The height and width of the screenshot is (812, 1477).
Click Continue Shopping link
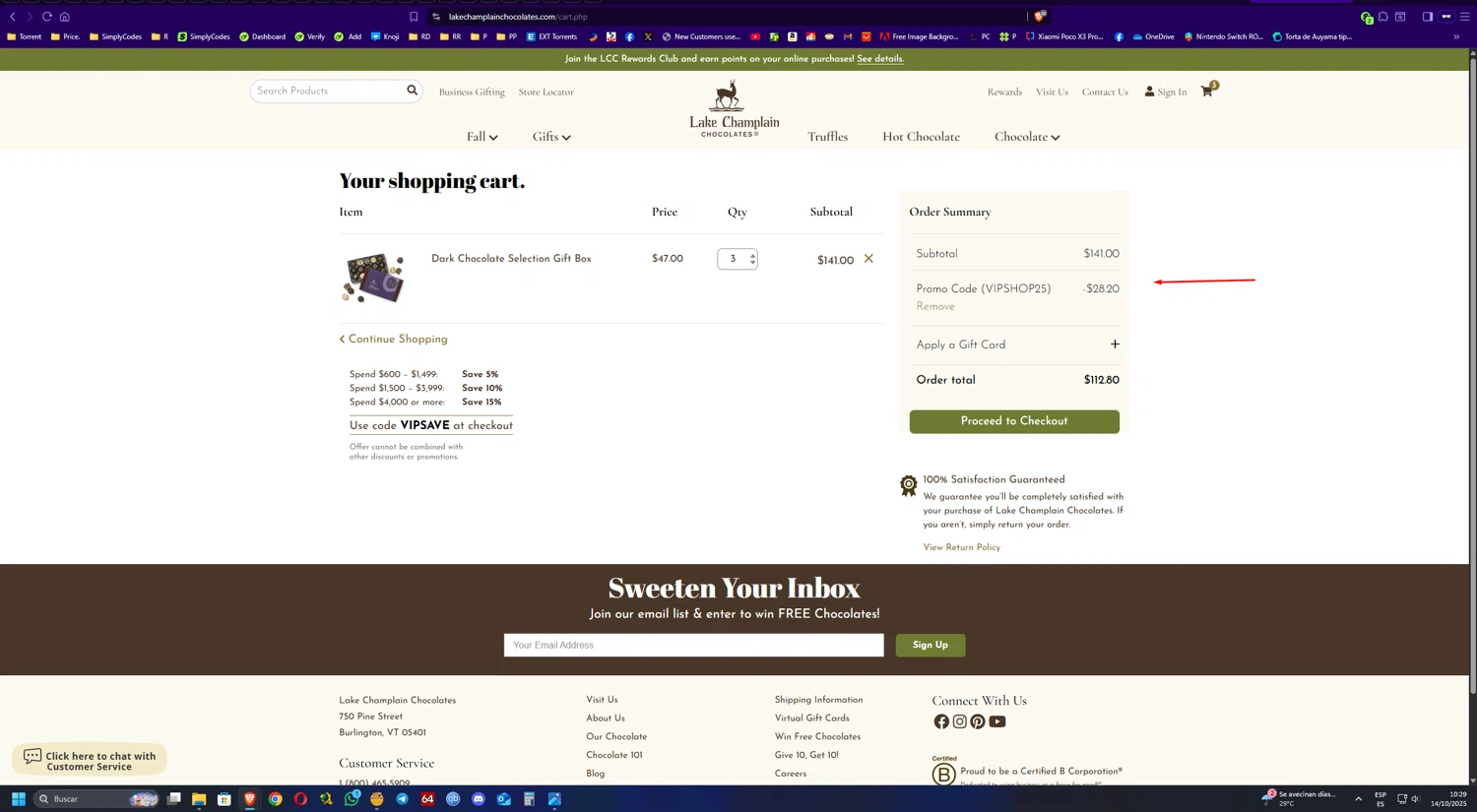click(393, 340)
